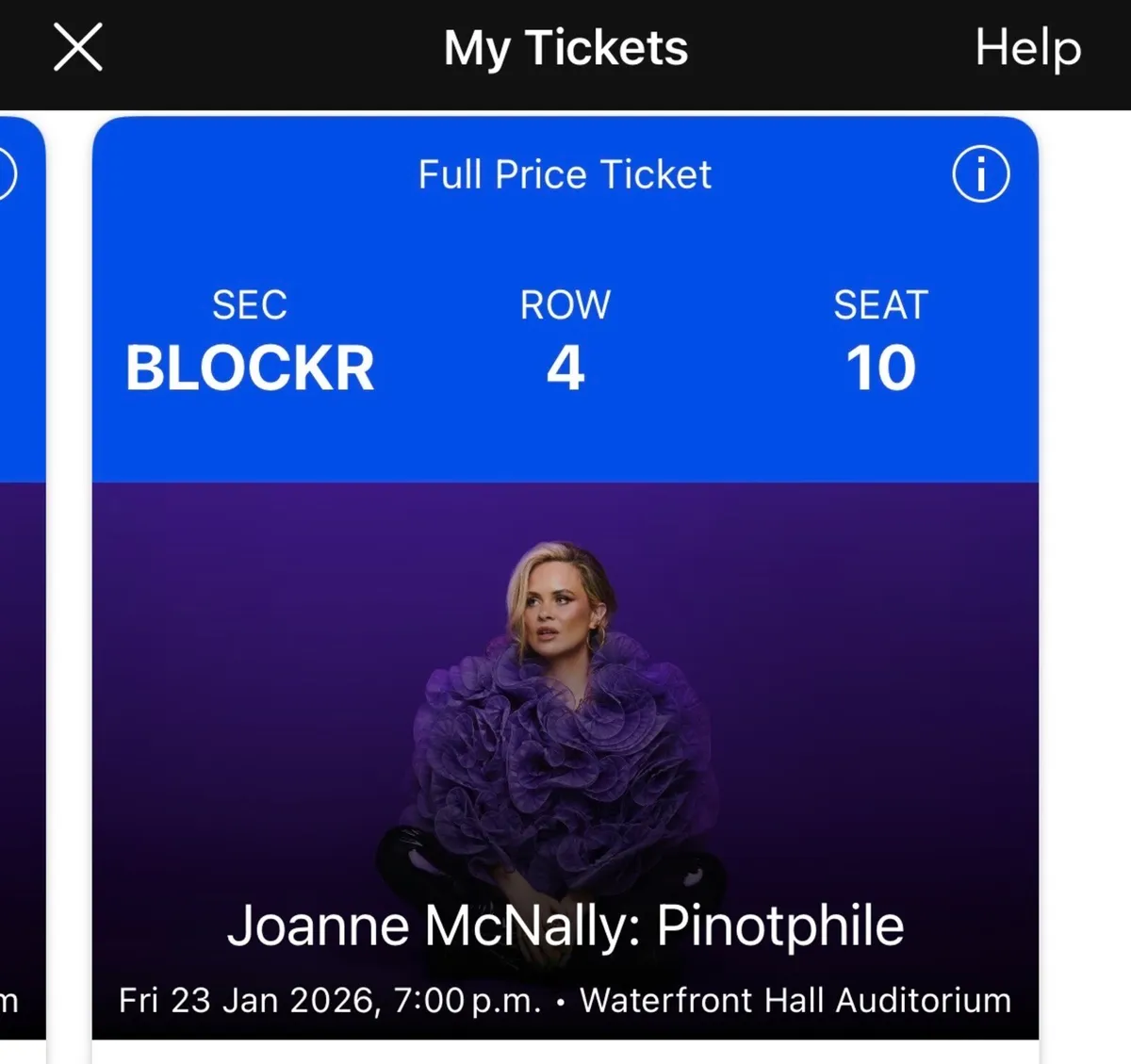Image resolution: width=1131 pixels, height=1064 pixels.
Task: Select the X icon in the header
Action: pyautogui.click(x=77, y=47)
